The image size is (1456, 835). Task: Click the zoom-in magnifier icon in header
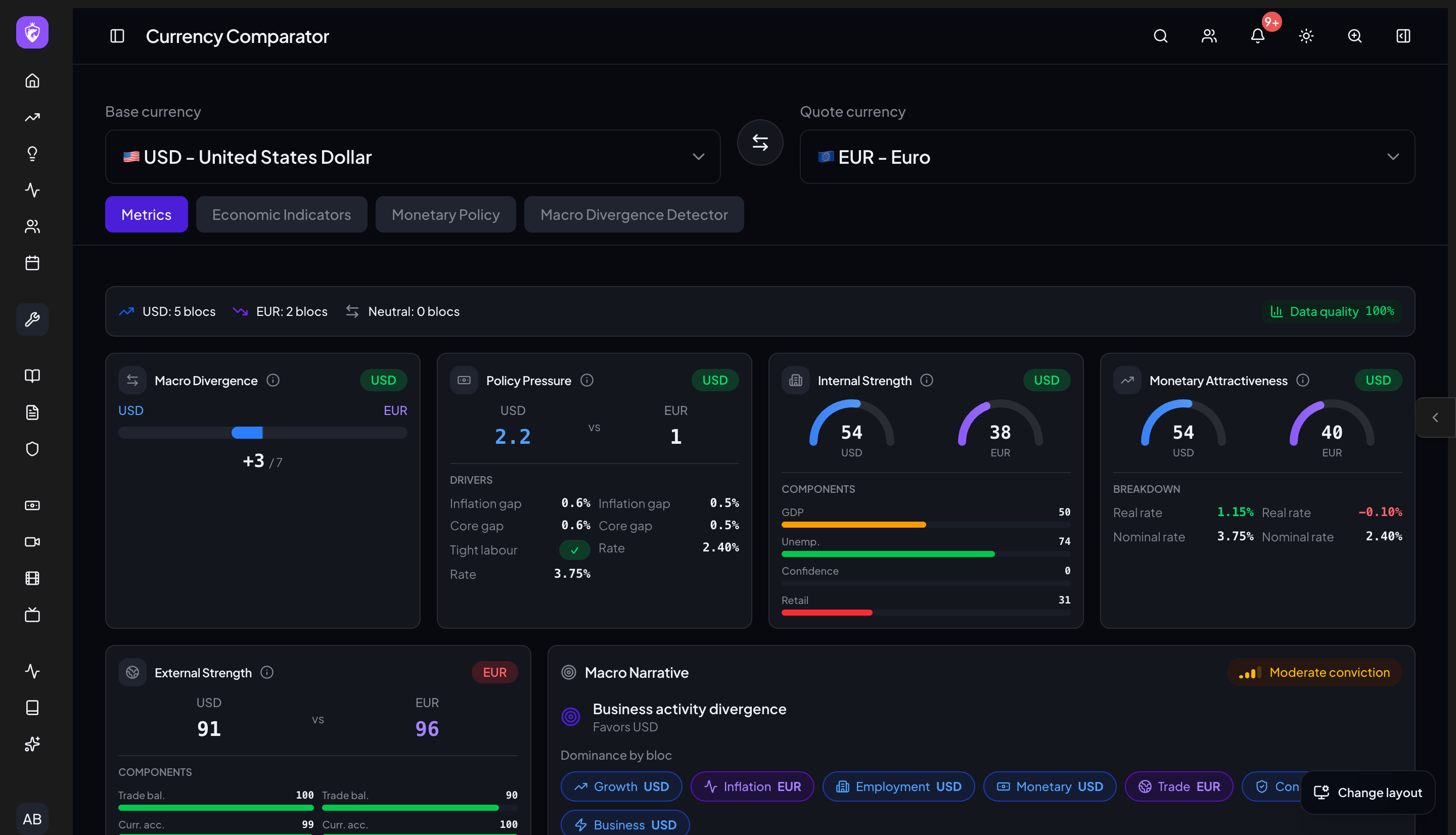pyautogui.click(x=1354, y=36)
